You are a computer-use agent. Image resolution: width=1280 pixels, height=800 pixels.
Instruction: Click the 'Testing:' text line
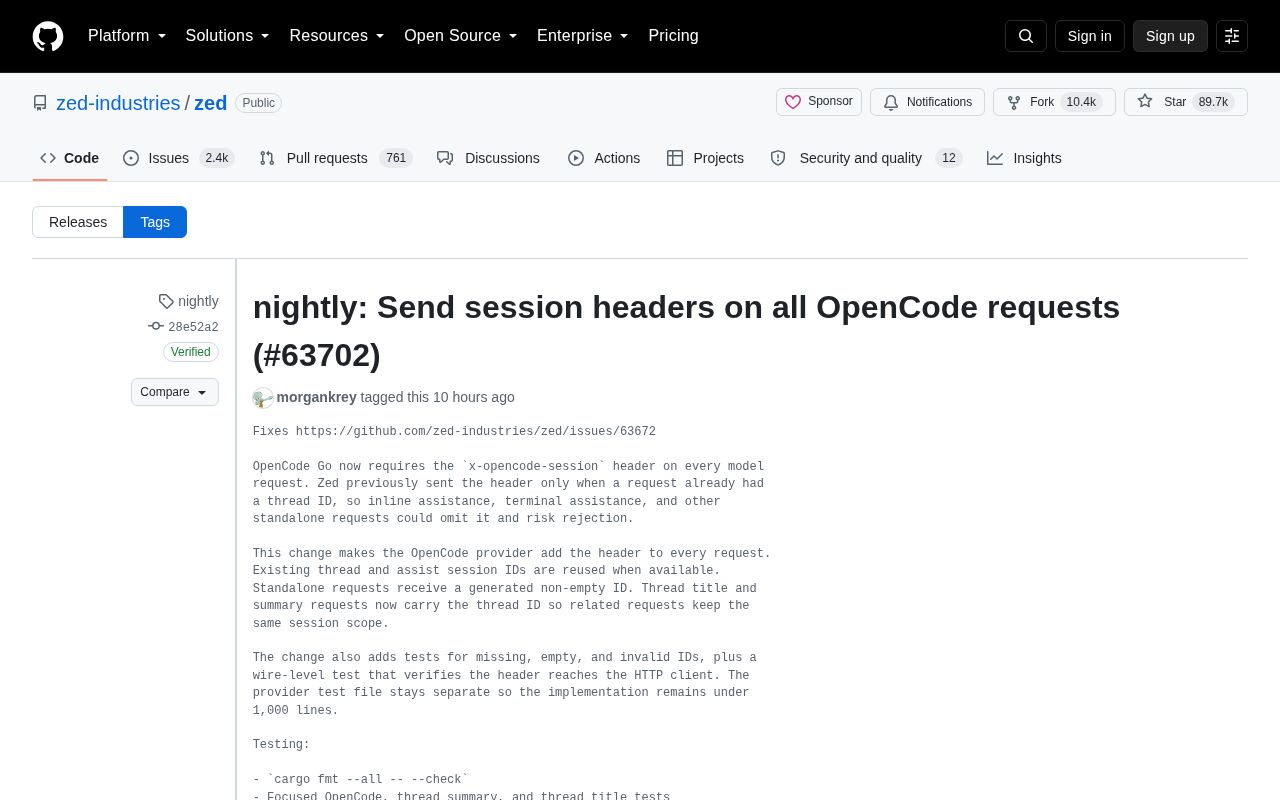281,745
